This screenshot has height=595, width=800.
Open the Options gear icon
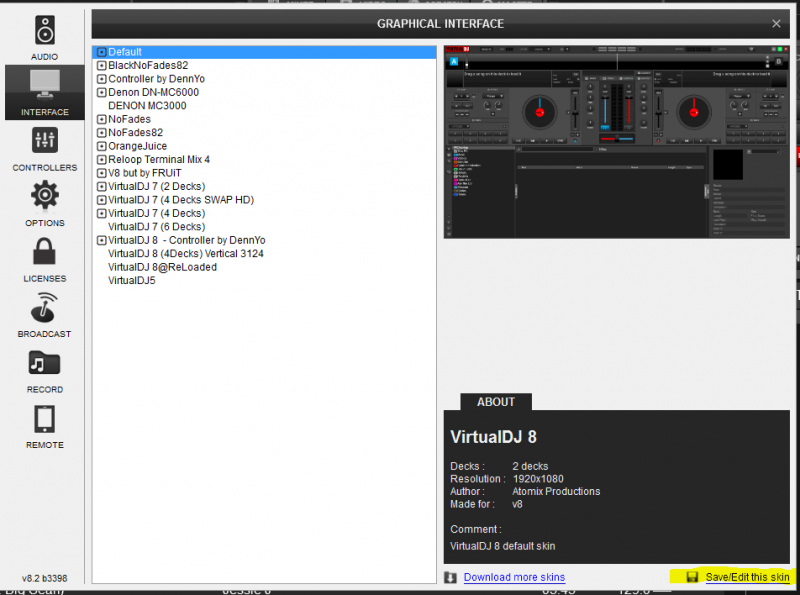(x=45, y=195)
